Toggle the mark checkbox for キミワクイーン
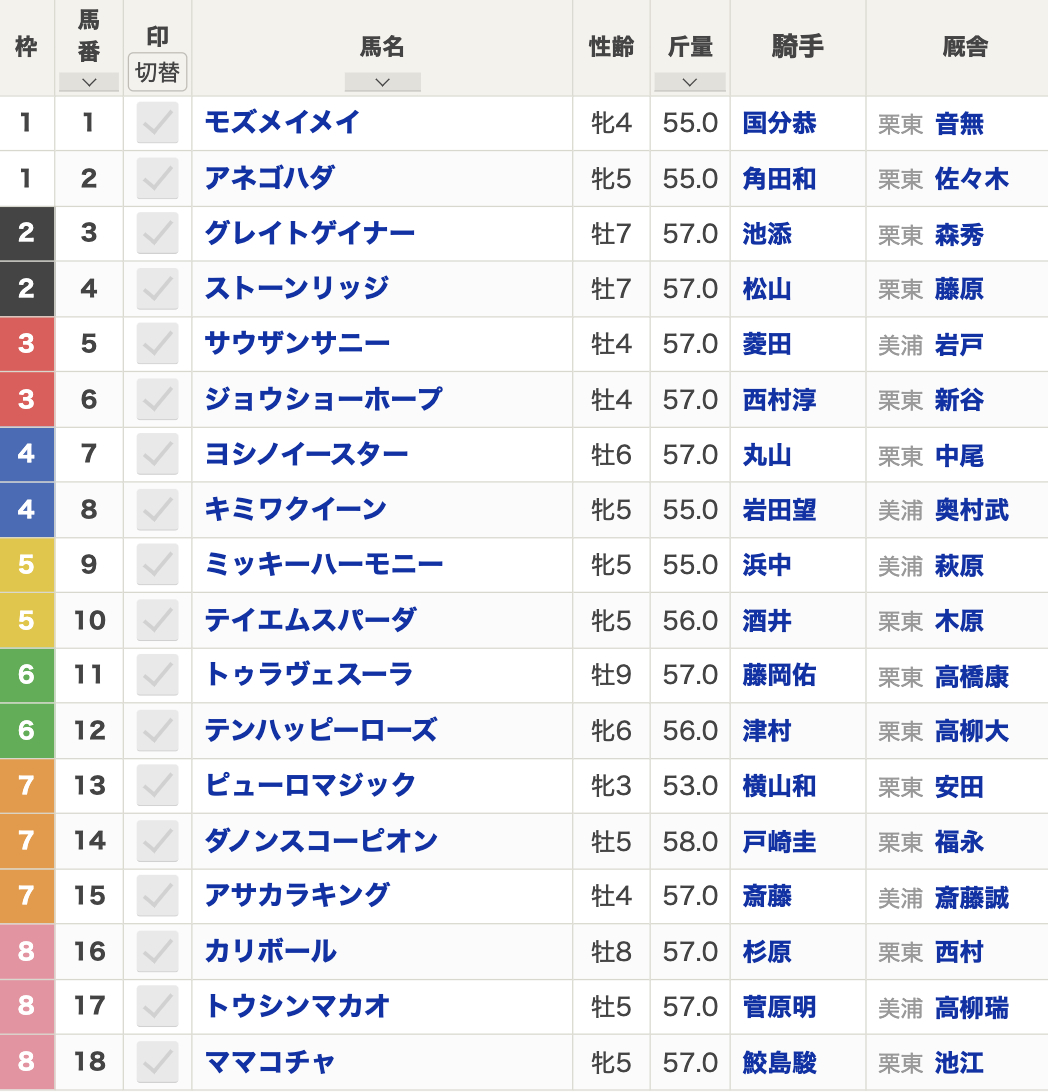 pos(157,509)
